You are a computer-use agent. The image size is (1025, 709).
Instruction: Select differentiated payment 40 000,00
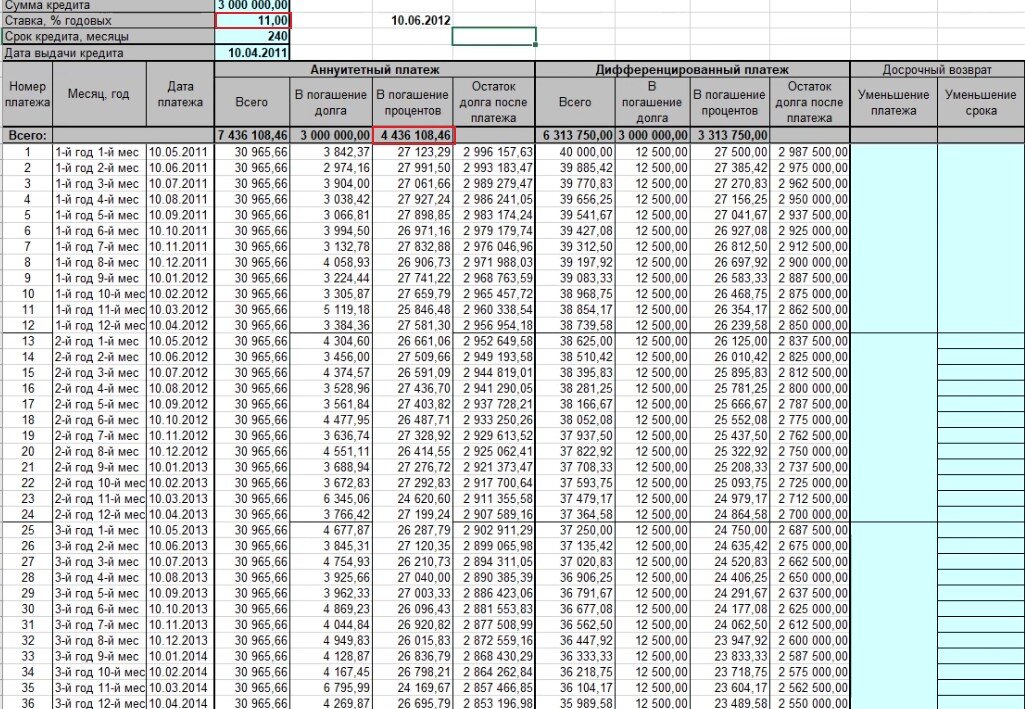(x=575, y=152)
